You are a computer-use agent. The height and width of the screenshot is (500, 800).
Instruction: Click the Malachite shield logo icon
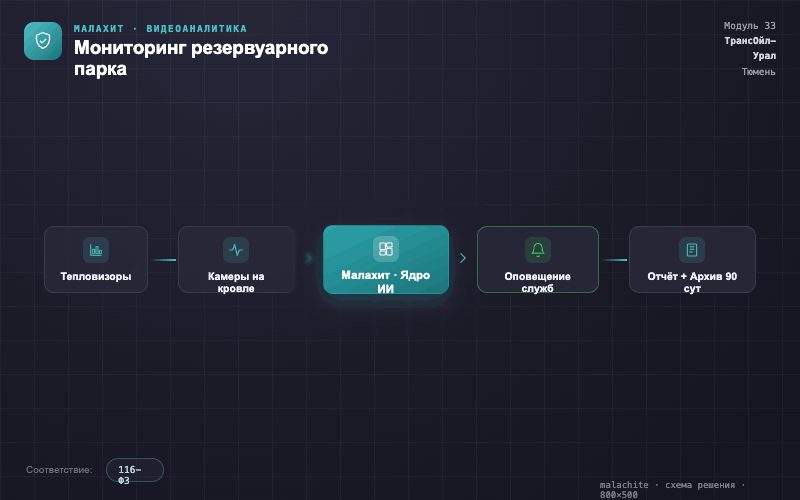click(43, 41)
